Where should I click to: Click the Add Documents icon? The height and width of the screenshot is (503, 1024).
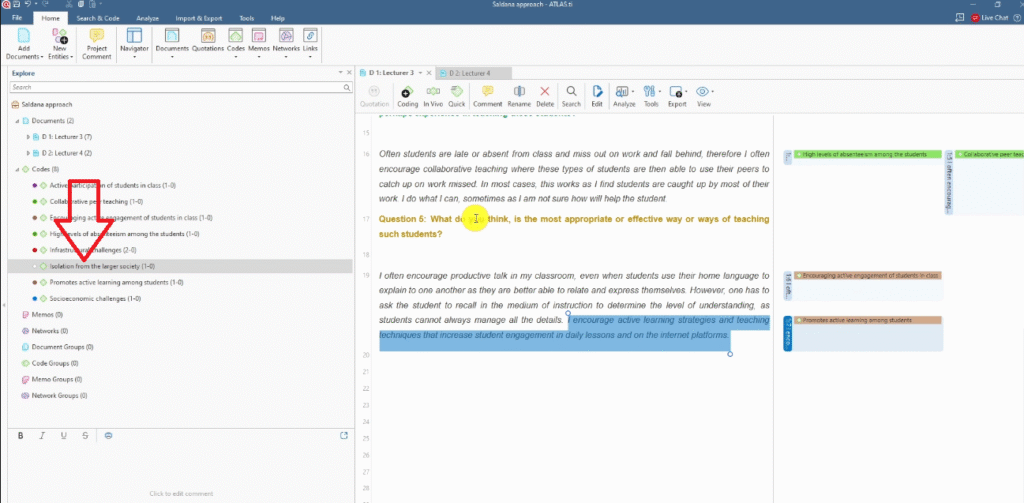point(23,37)
